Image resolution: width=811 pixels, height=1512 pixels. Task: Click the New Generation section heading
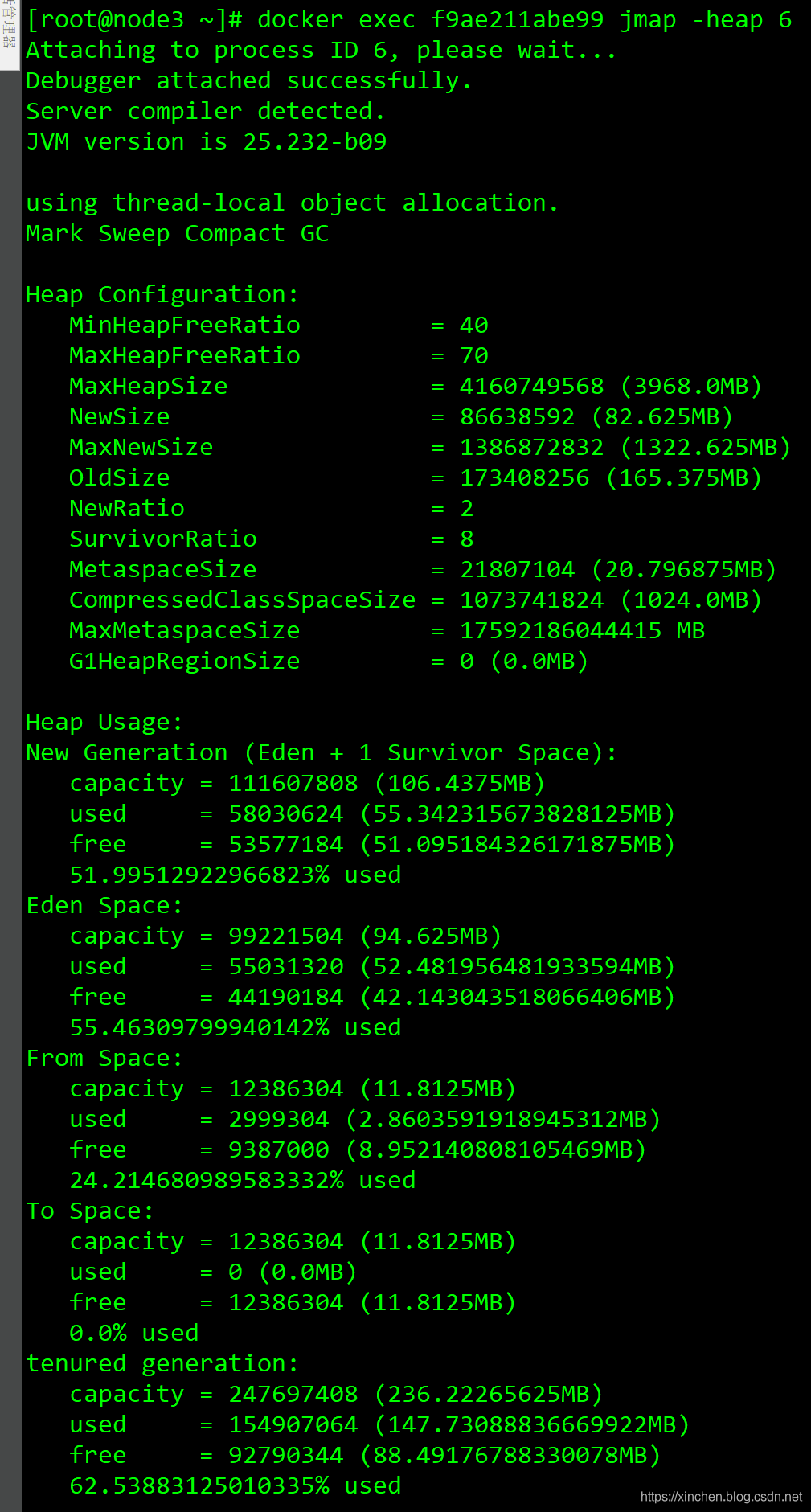click(322, 753)
